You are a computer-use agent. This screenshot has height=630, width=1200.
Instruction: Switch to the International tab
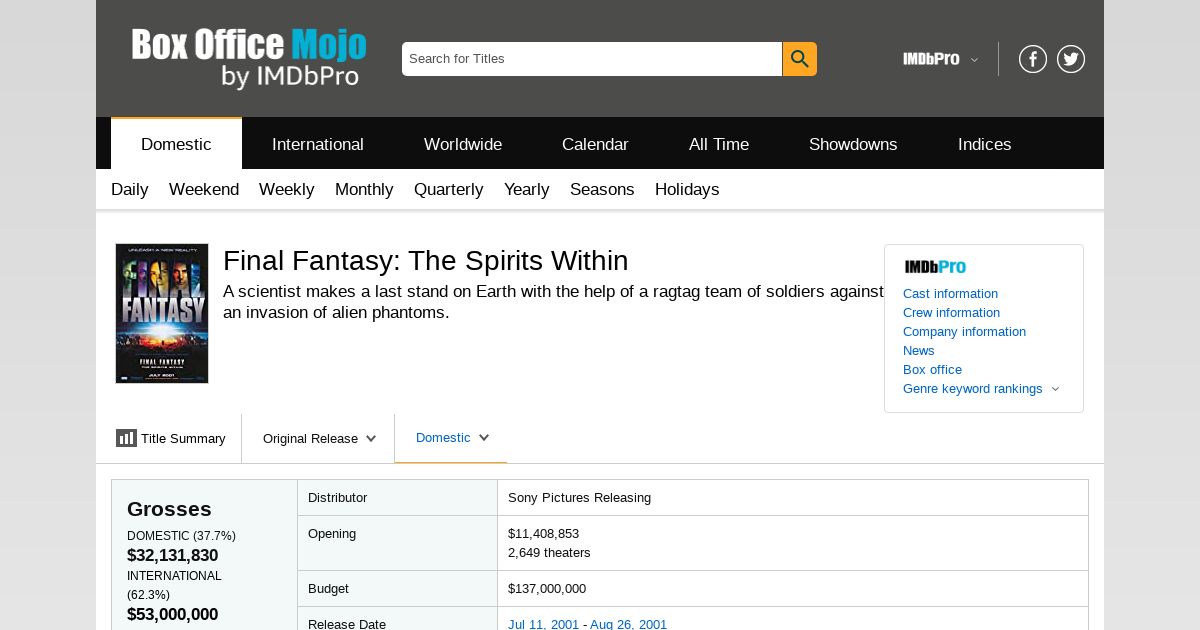tap(318, 144)
